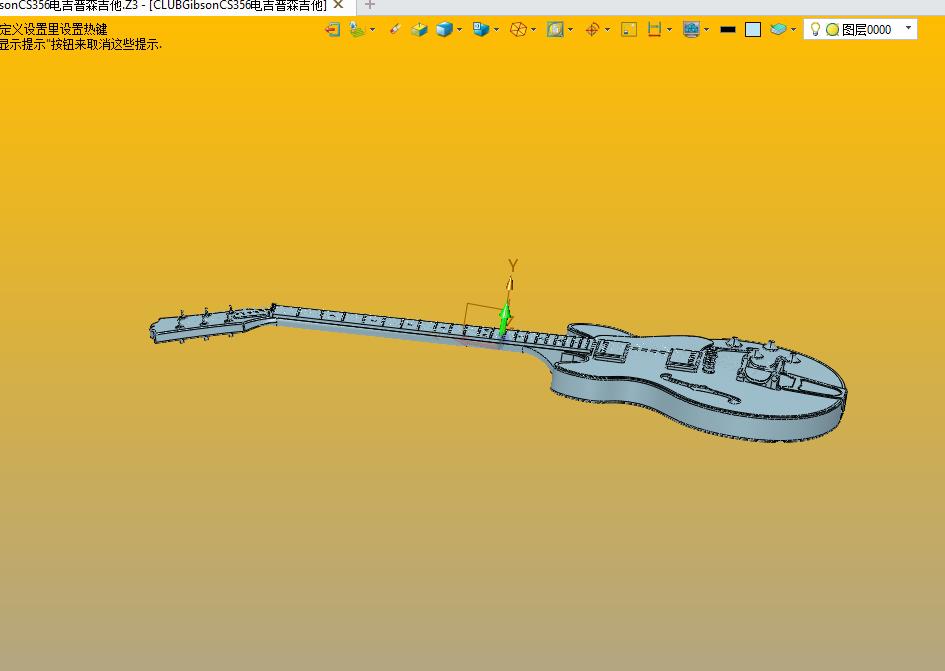Add a new tab with plus button

point(370,5)
